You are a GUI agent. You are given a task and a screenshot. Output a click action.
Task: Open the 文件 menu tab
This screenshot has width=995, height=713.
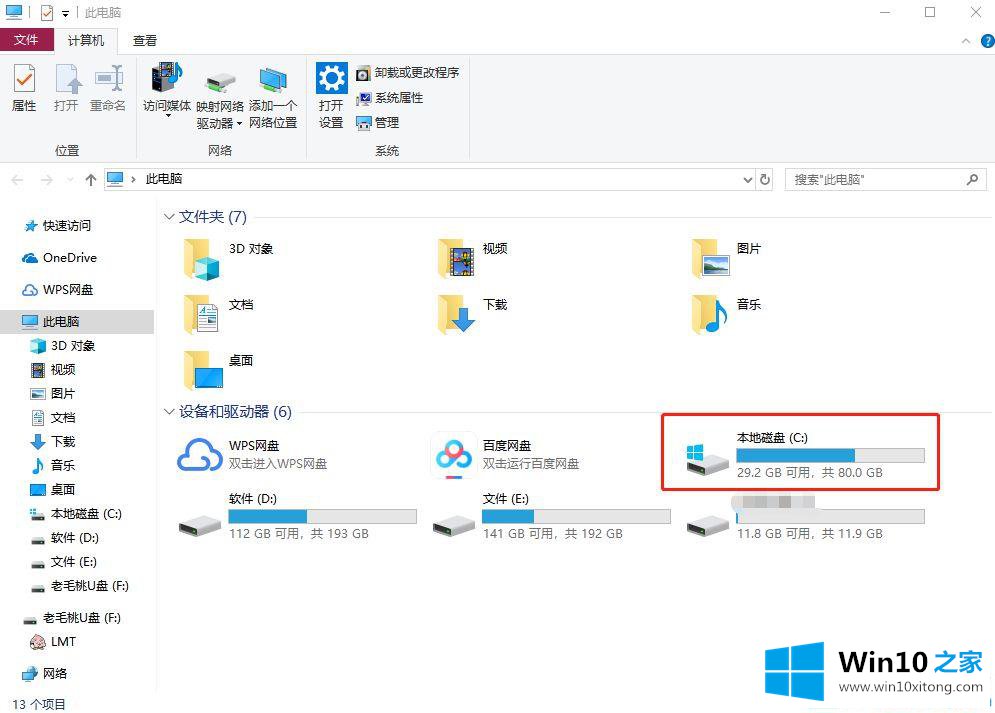(x=27, y=40)
